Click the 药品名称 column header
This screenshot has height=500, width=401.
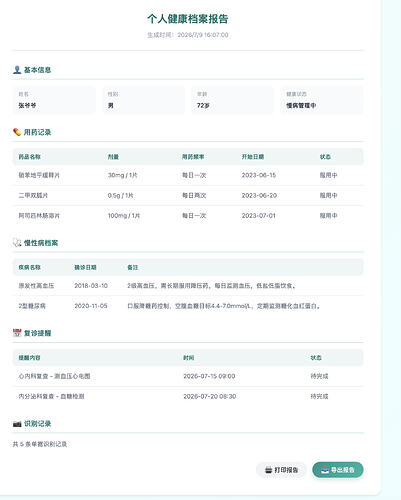click(x=29, y=157)
